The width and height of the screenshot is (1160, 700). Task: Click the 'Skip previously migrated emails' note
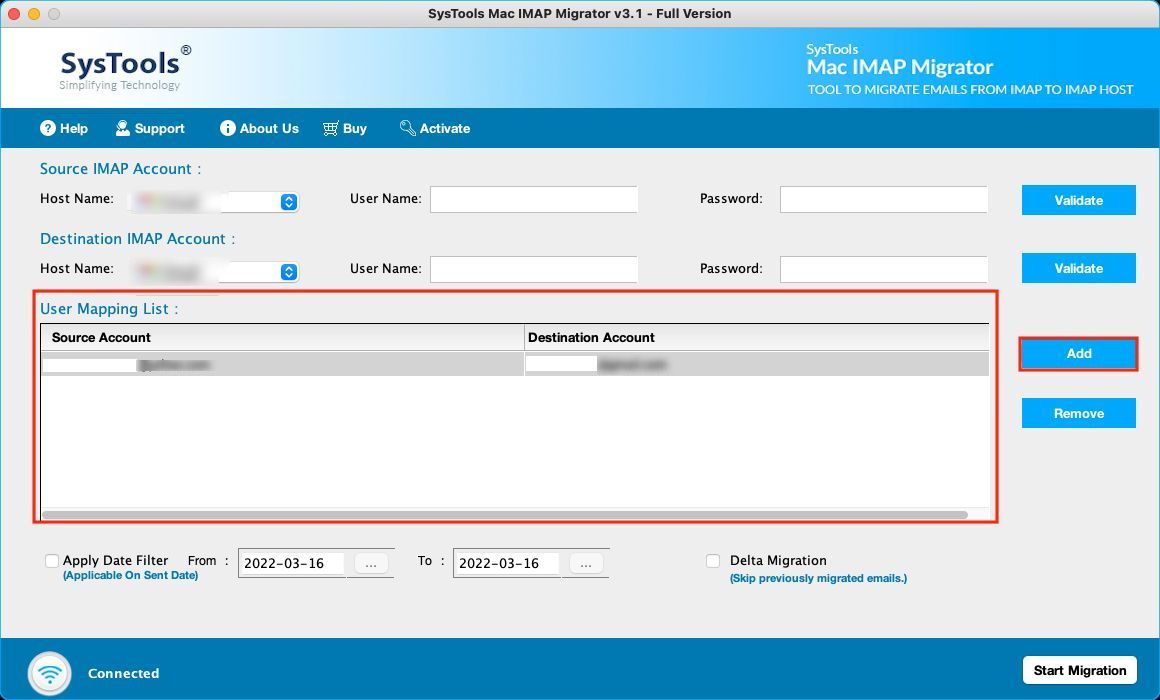point(818,579)
